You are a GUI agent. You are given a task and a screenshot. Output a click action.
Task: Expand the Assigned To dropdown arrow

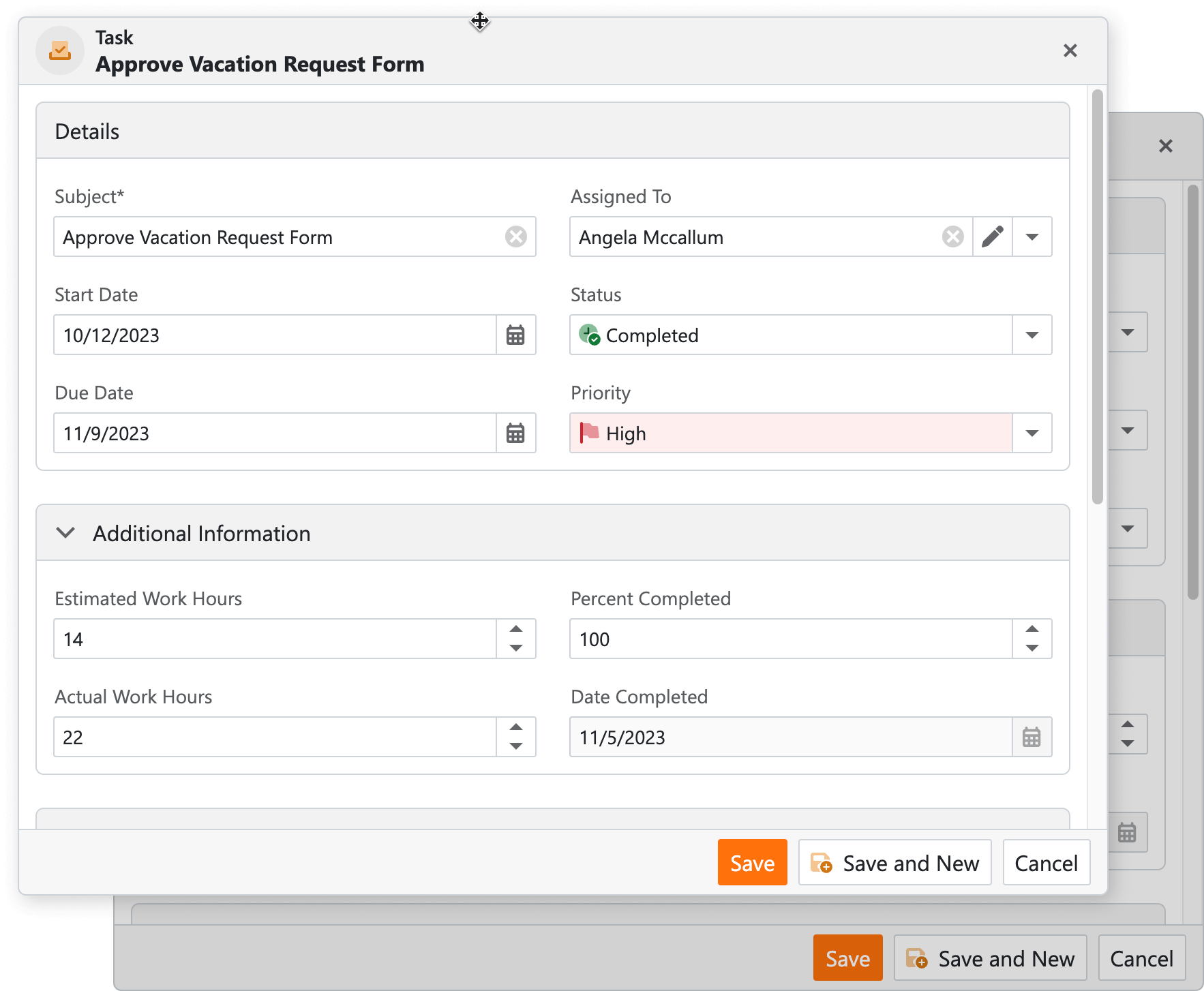(x=1032, y=237)
